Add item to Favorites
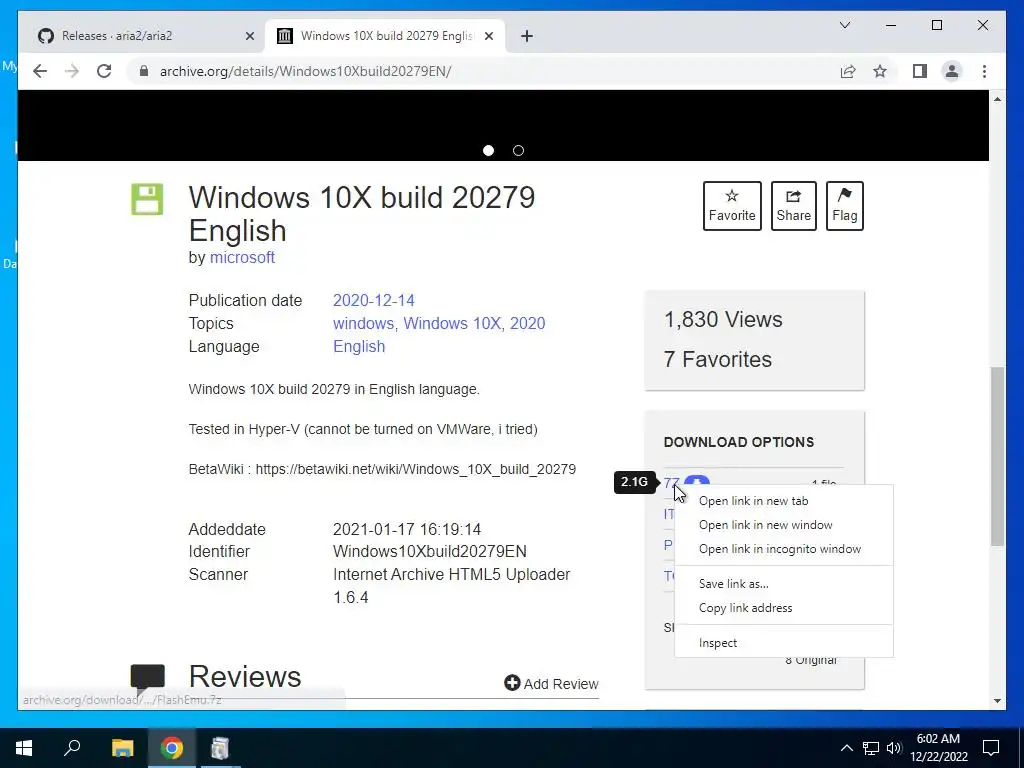The image size is (1024, 768). 732,206
